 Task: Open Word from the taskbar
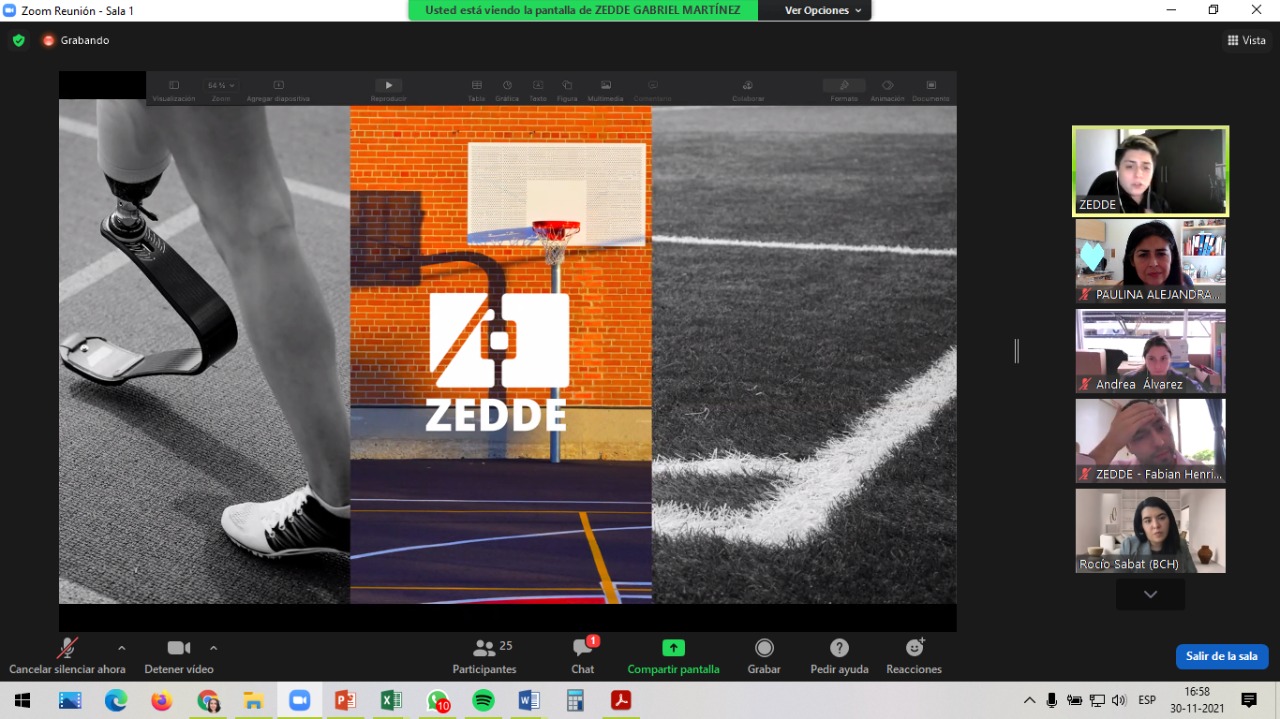[x=529, y=700]
